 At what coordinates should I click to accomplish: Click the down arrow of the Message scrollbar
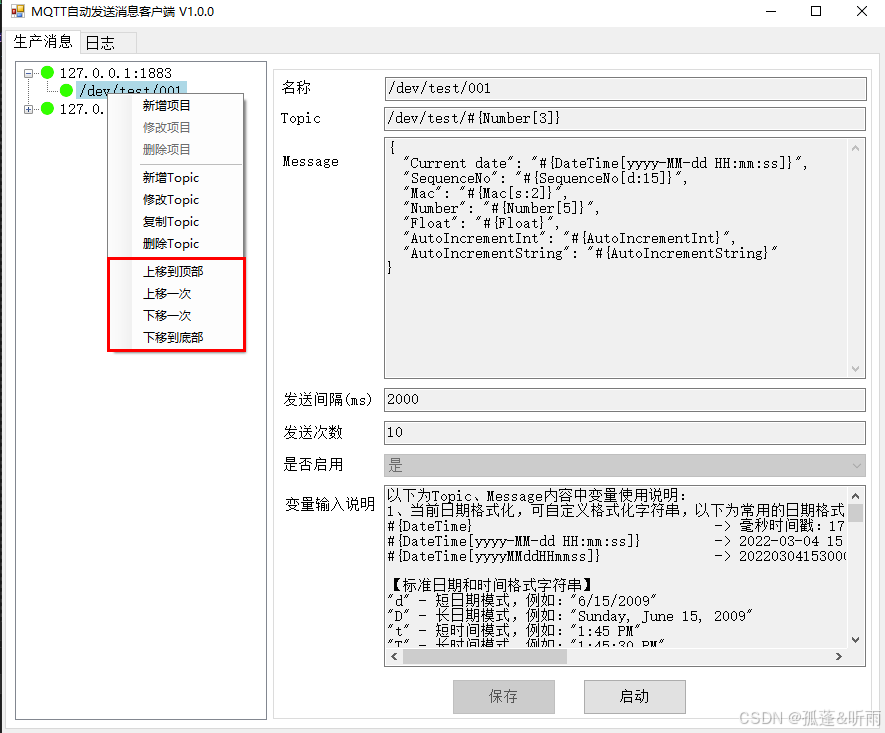click(856, 369)
